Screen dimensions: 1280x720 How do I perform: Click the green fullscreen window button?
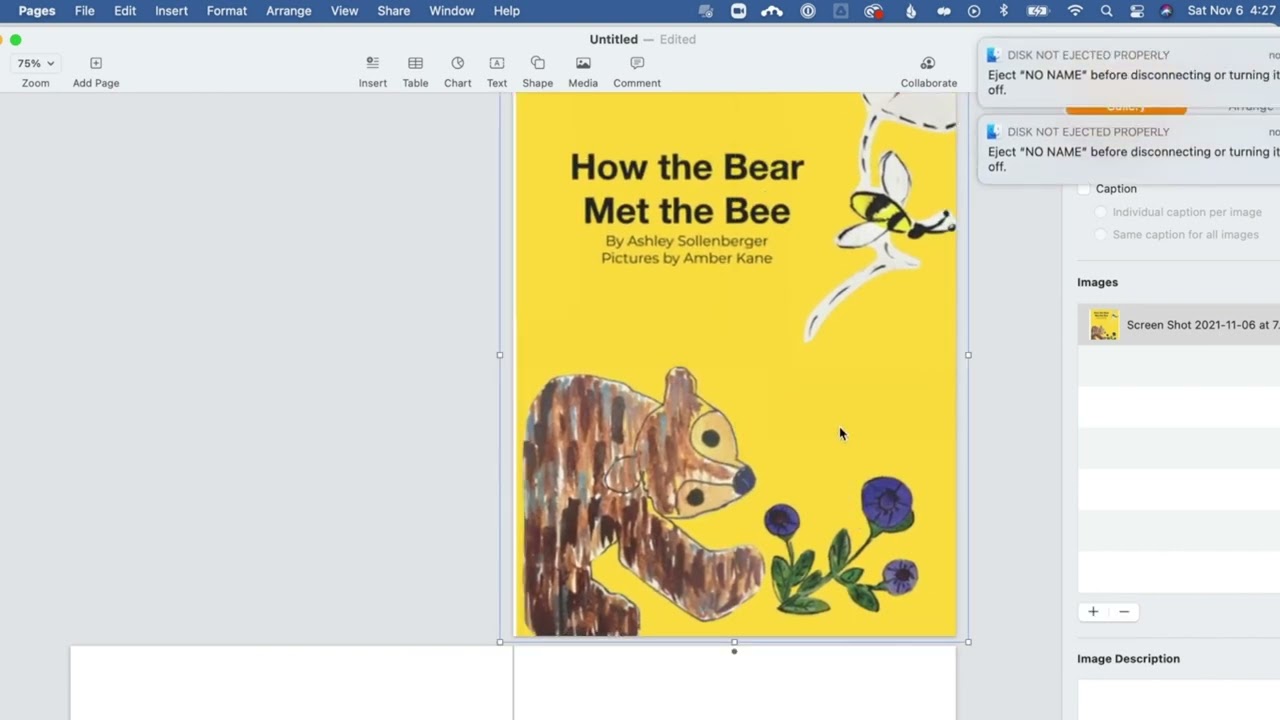point(15,40)
